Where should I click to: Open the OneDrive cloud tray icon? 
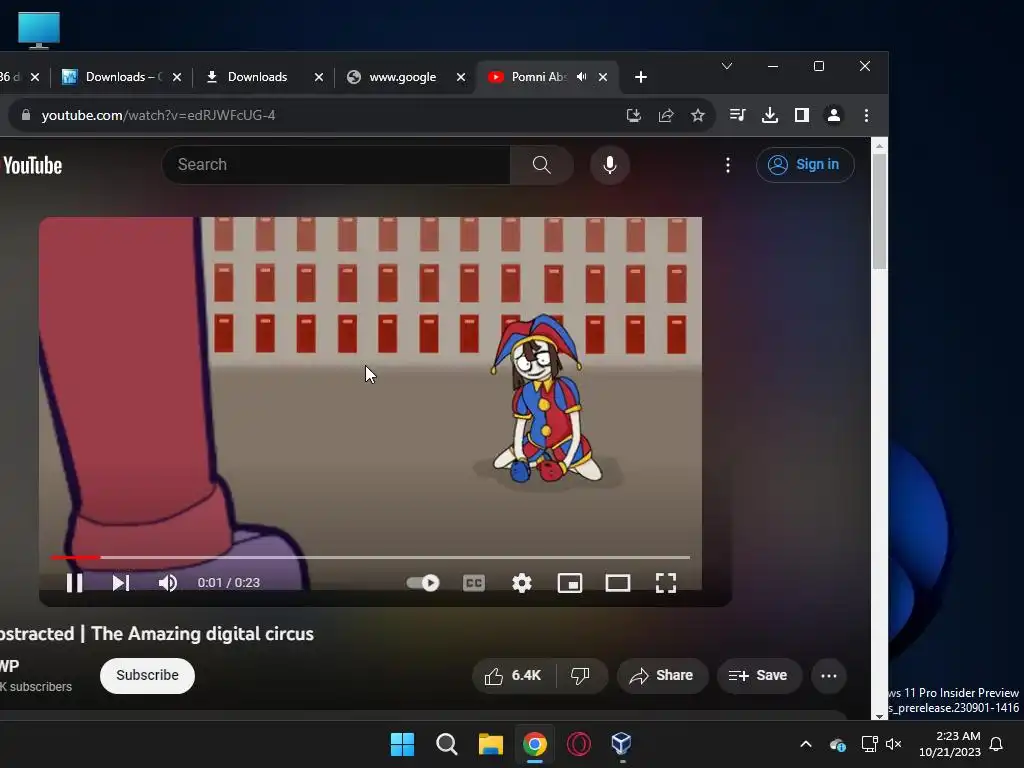(838, 744)
